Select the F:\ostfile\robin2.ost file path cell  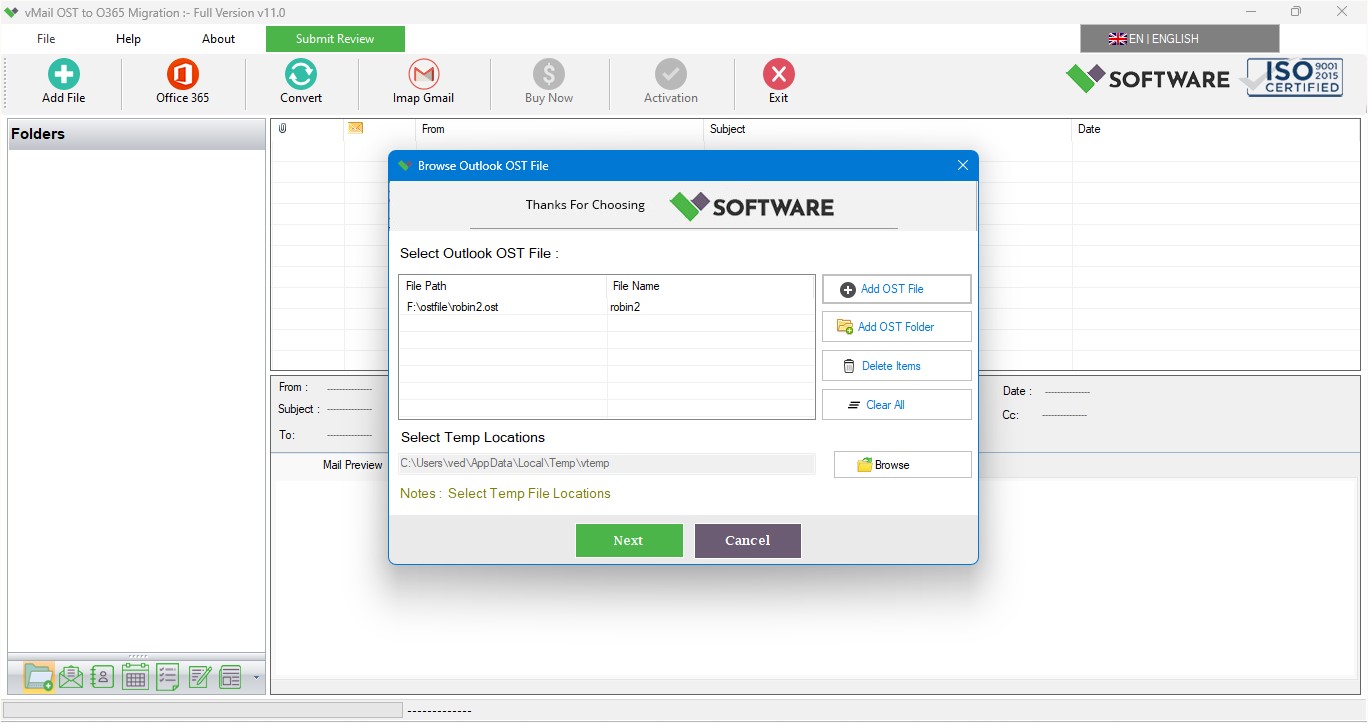coord(502,307)
